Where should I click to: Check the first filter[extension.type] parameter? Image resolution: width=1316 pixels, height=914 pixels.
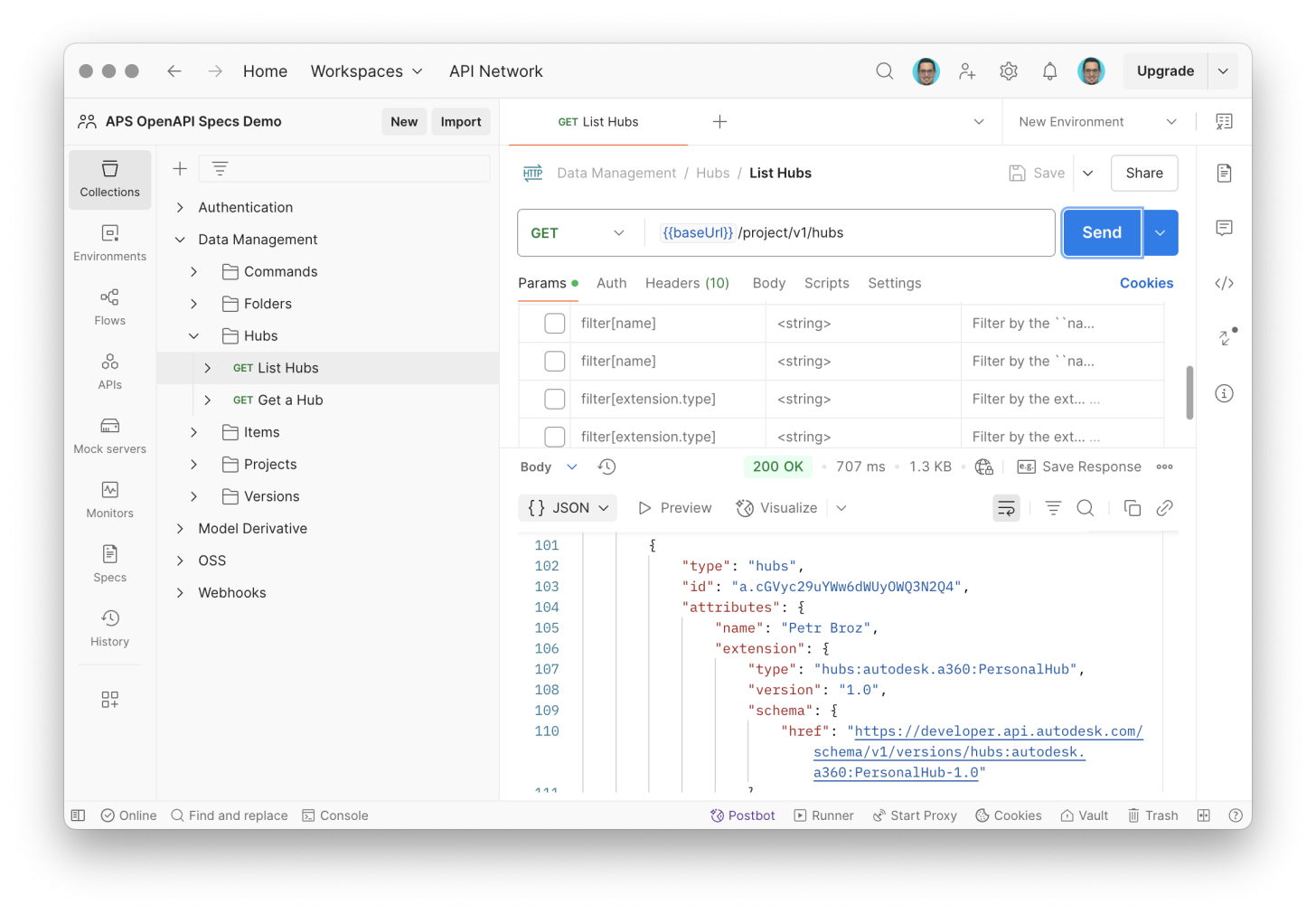(555, 400)
